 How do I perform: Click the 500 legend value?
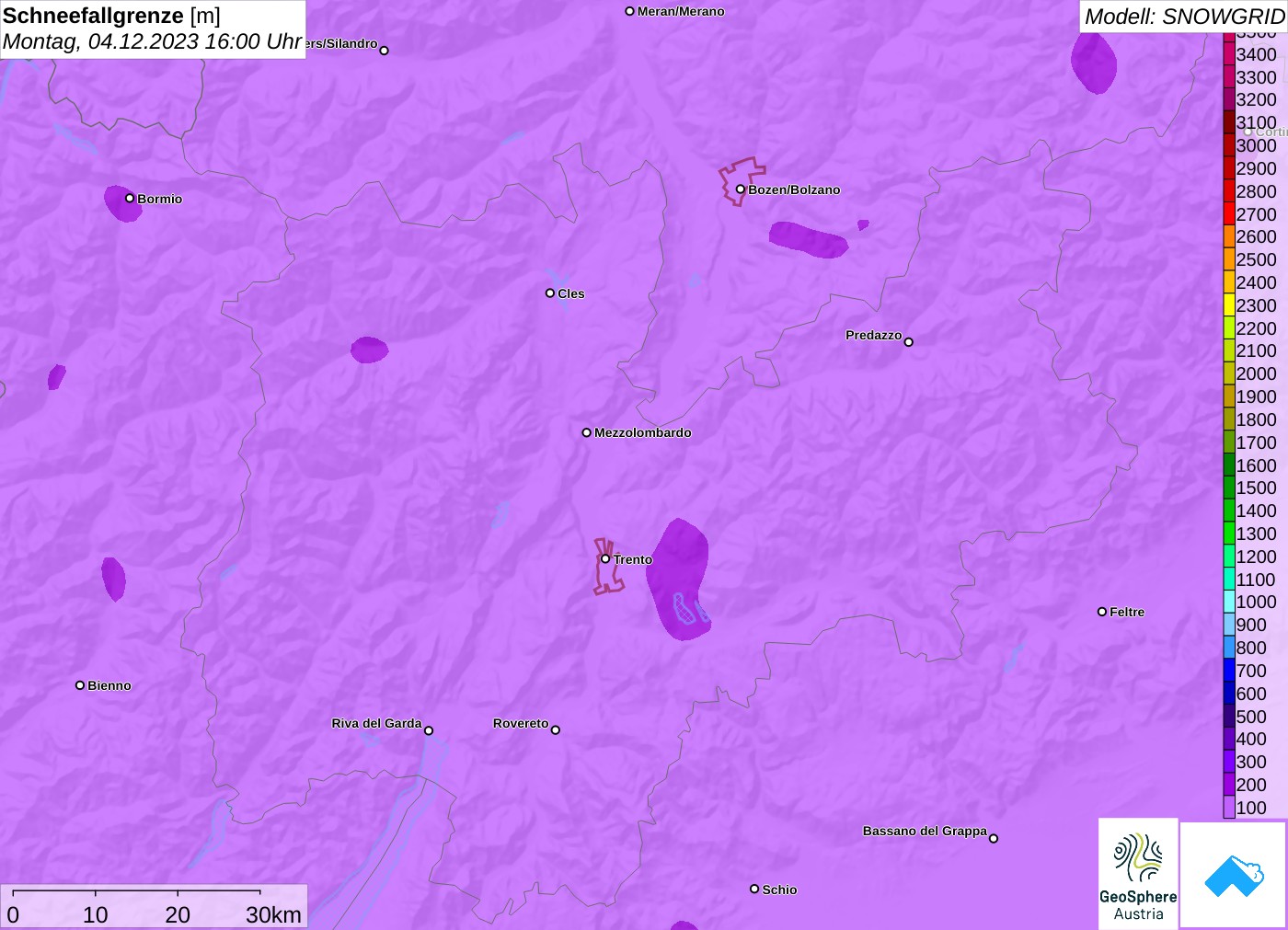click(1251, 717)
